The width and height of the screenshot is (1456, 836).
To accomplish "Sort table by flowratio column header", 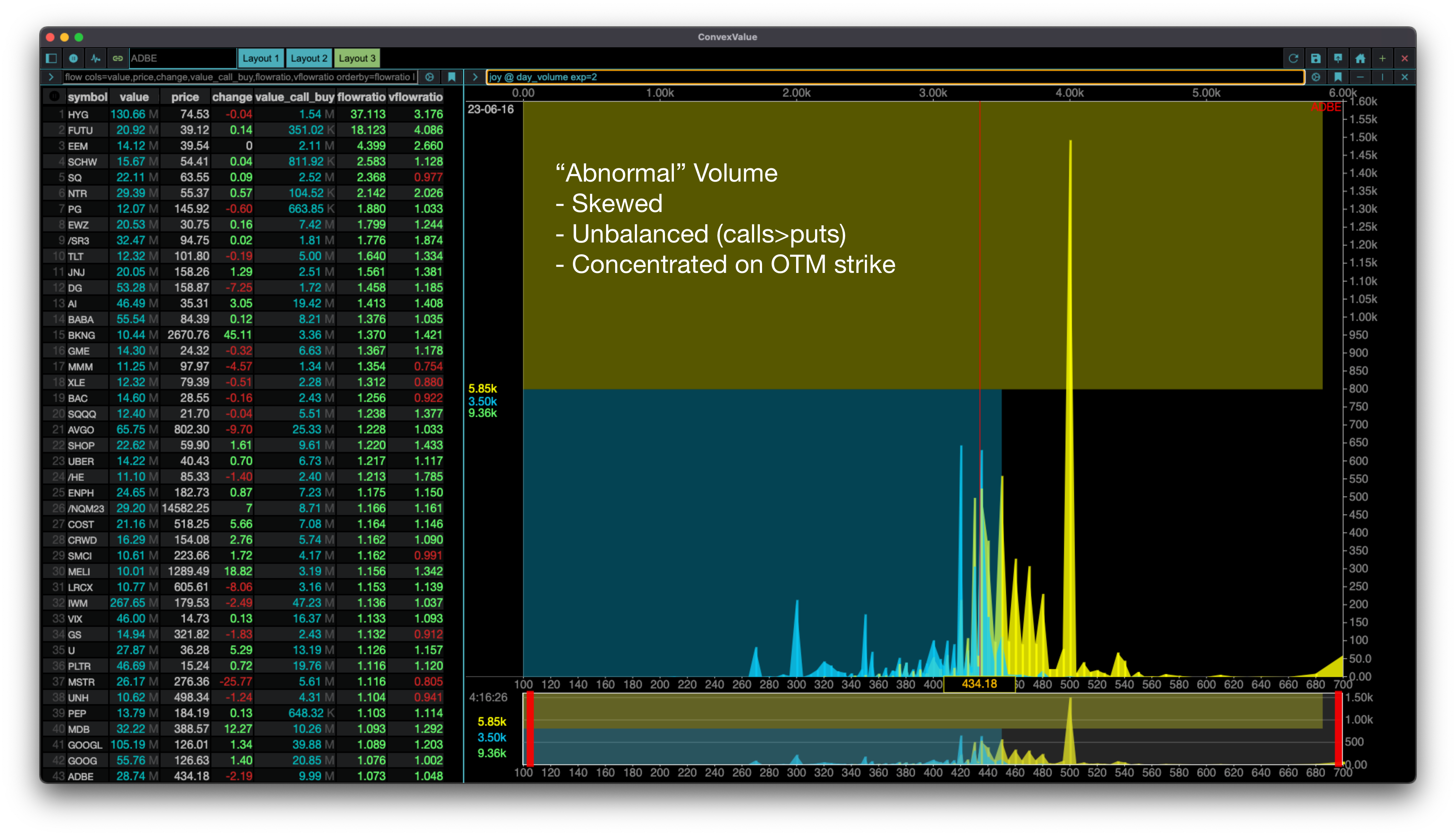I will pyautogui.click(x=360, y=97).
